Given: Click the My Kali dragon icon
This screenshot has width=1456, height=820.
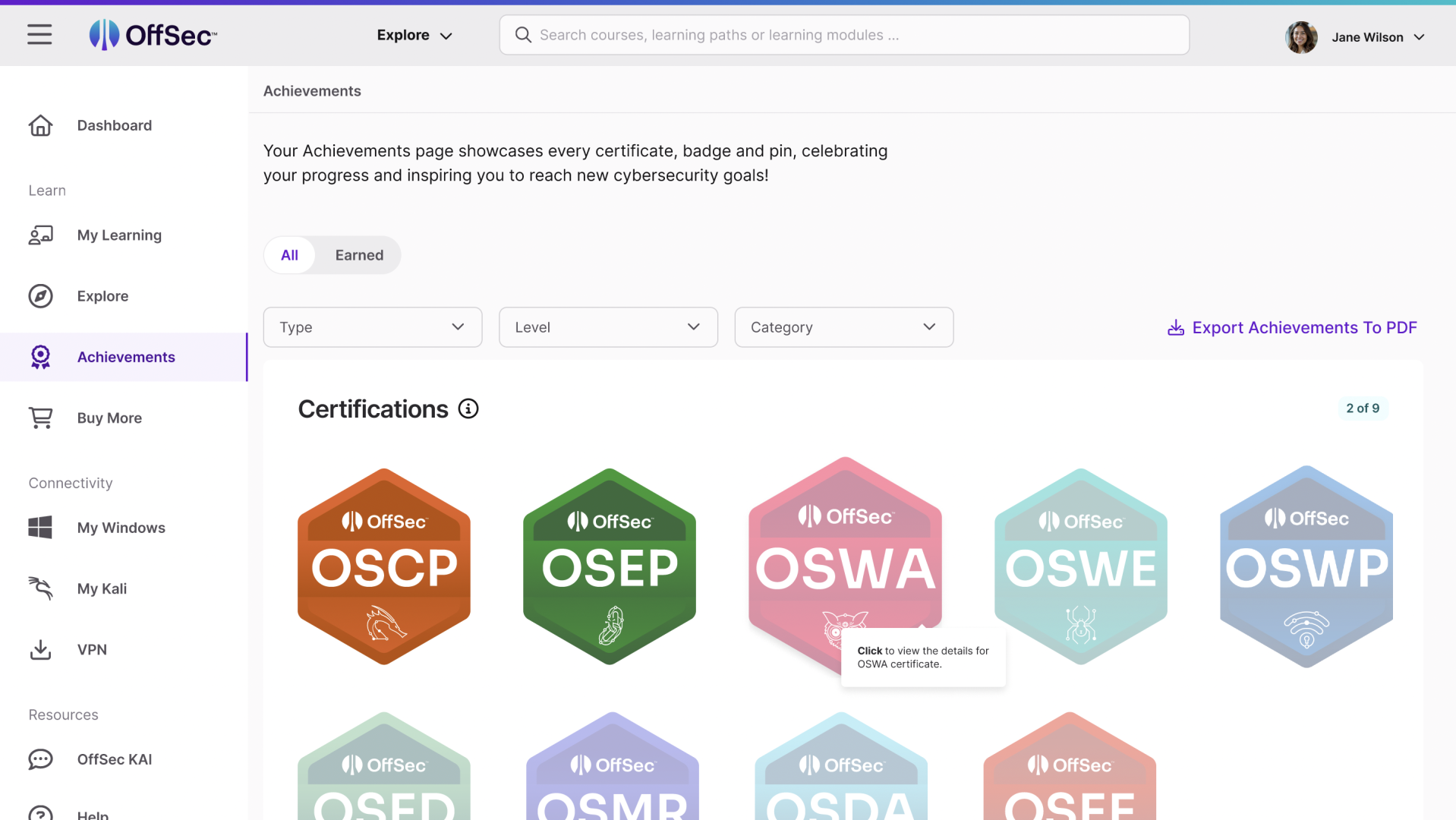Looking at the screenshot, I should (x=40, y=588).
